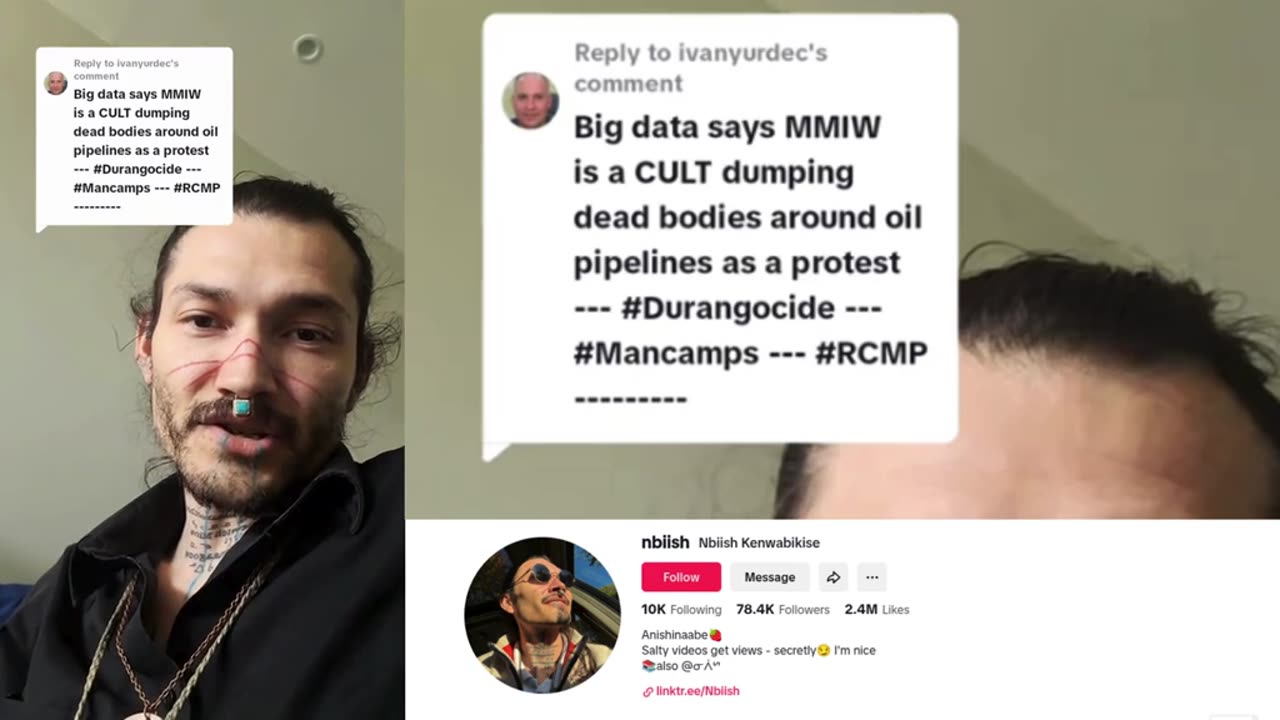Screen dimensions: 1280x720
Task: Select the bold nbiish username
Action: tap(665, 542)
